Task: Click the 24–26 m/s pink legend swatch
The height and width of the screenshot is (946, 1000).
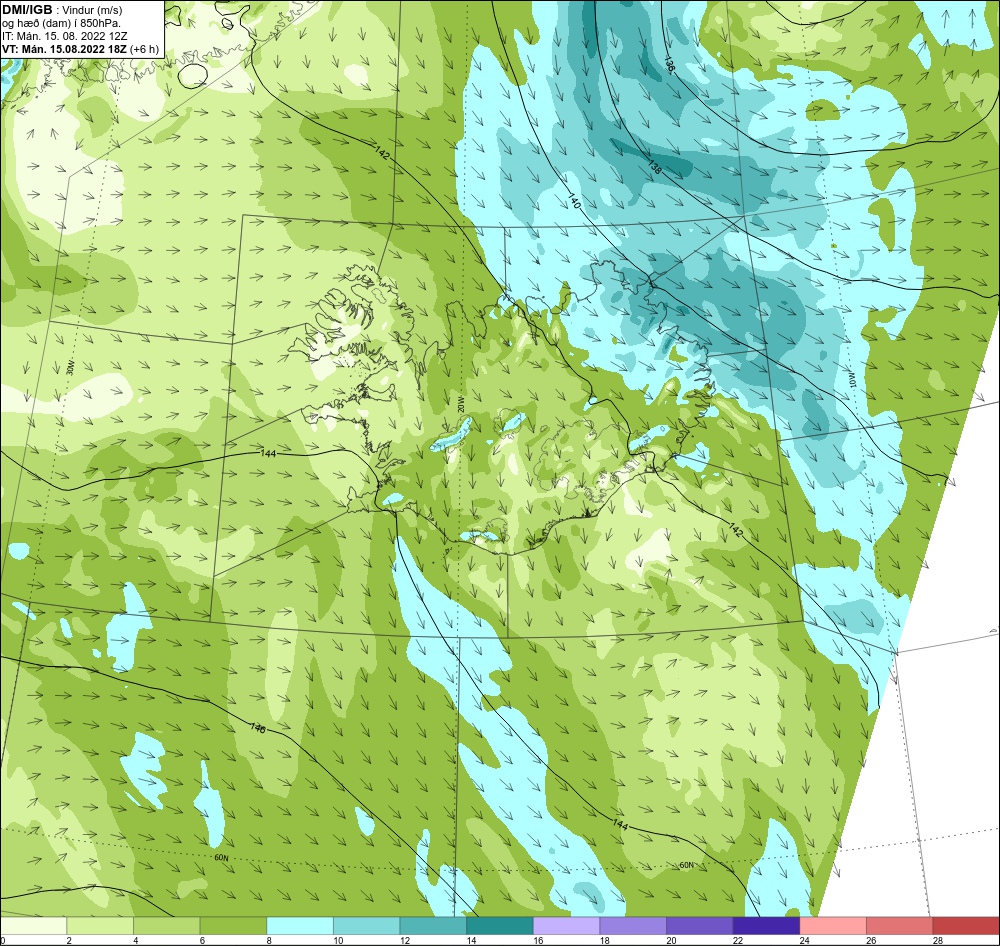Action: [x=833, y=926]
